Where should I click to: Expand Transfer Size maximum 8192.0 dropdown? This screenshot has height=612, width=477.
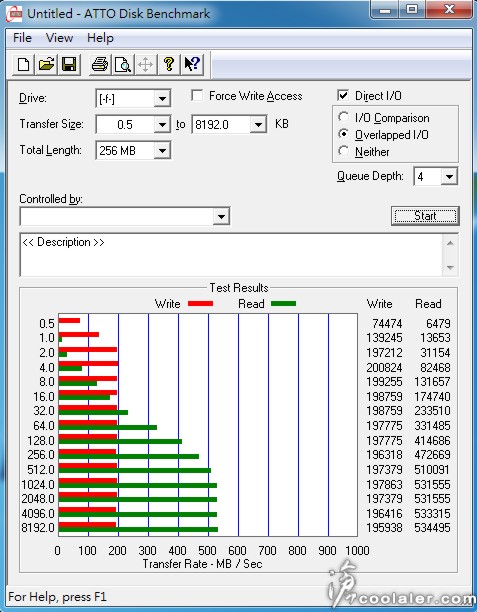tap(258, 125)
